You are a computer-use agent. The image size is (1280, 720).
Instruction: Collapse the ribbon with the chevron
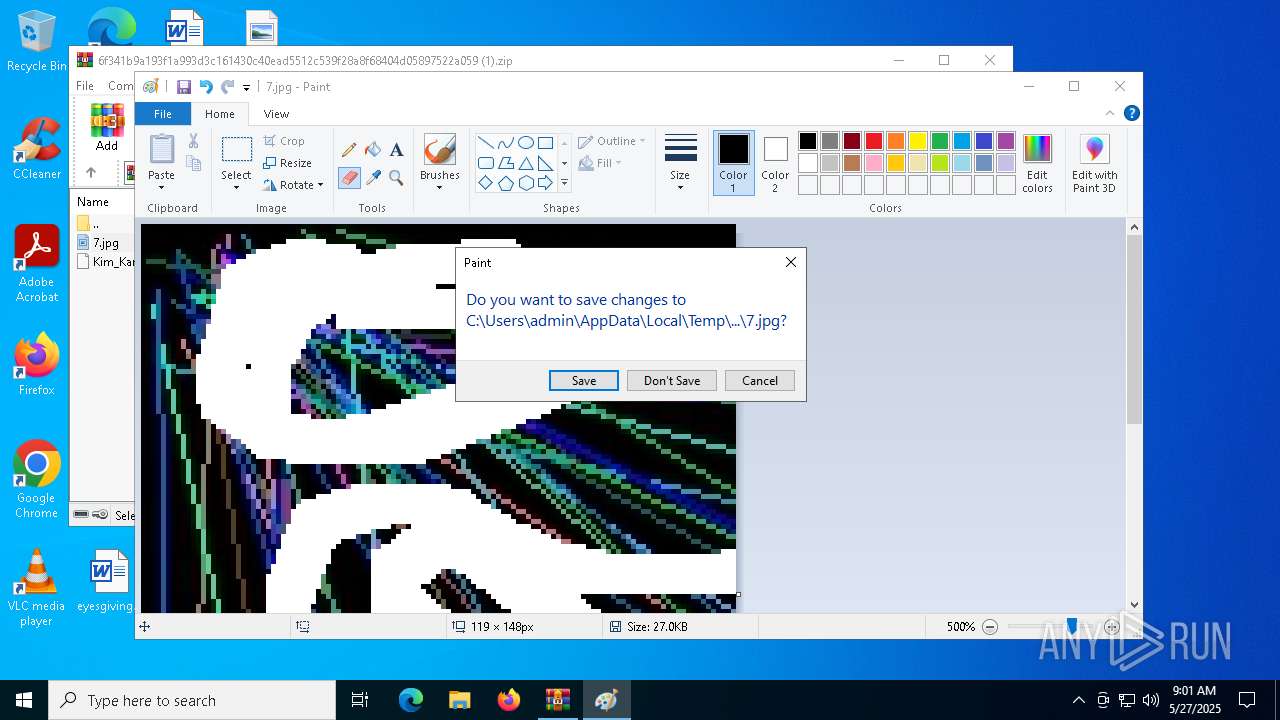1109,113
